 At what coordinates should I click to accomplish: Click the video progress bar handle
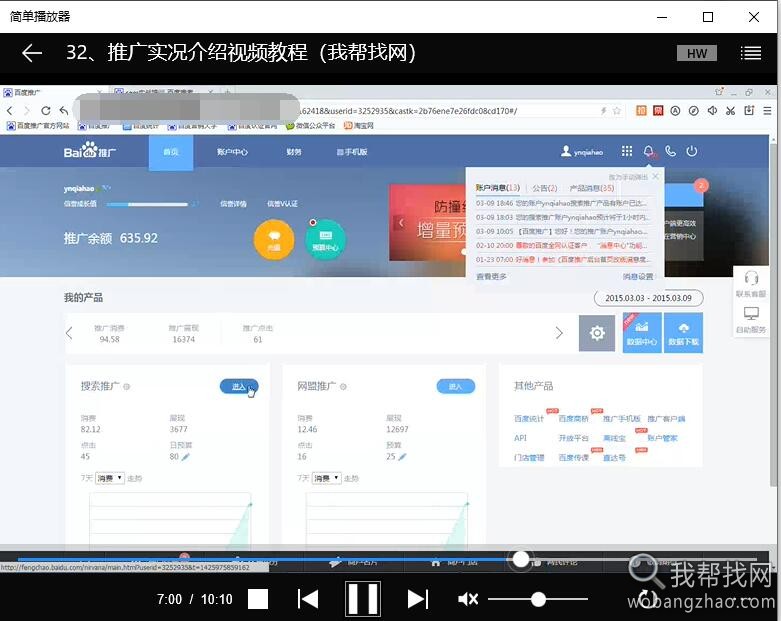(x=521, y=559)
